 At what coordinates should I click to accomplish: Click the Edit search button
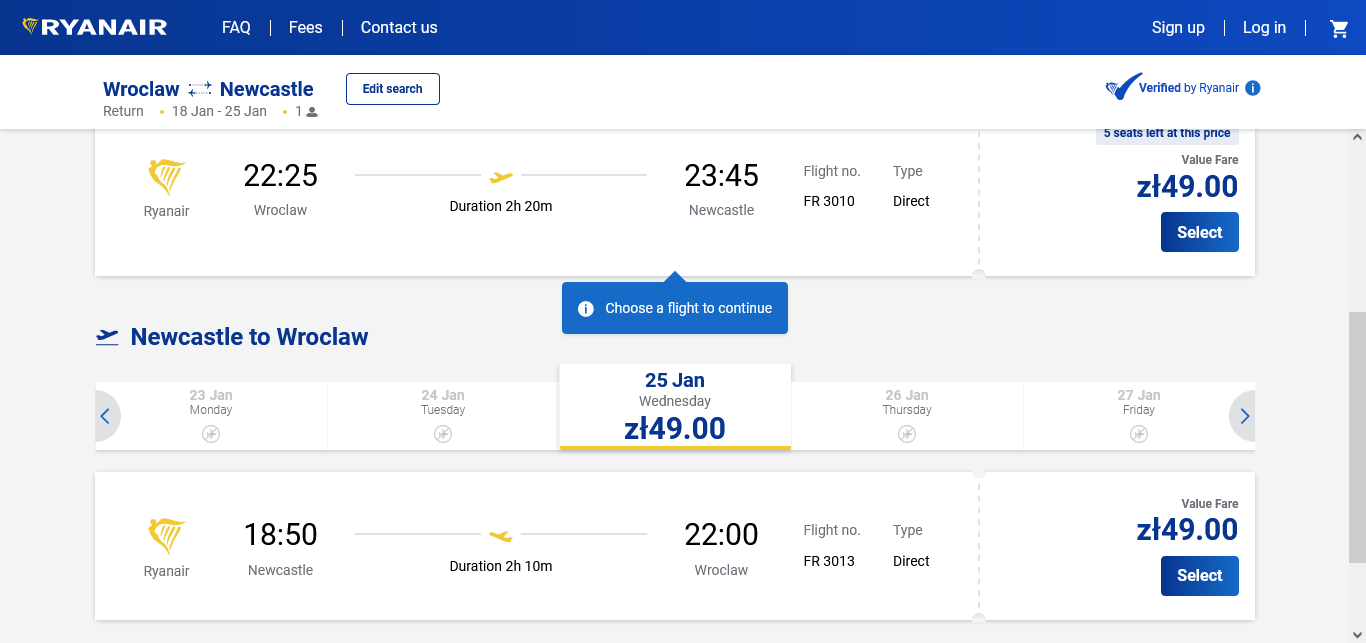click(393, 89)
